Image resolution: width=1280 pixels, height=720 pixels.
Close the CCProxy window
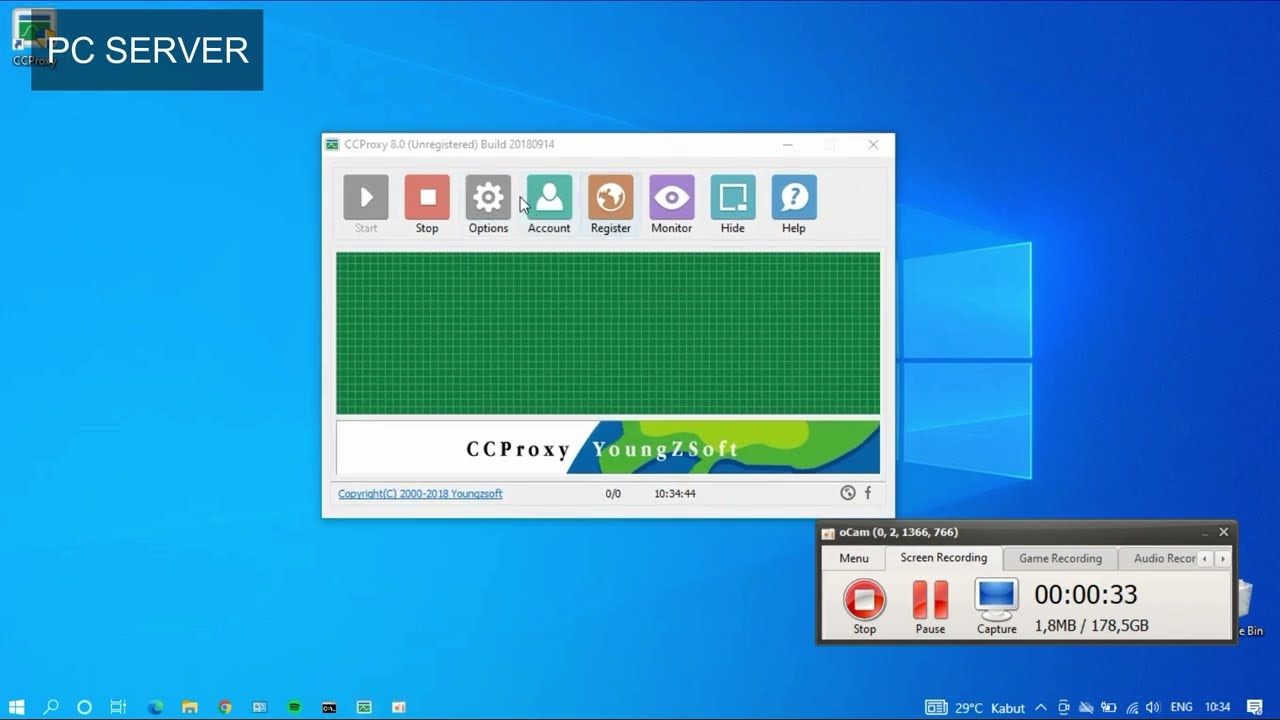tap(873, 145)
